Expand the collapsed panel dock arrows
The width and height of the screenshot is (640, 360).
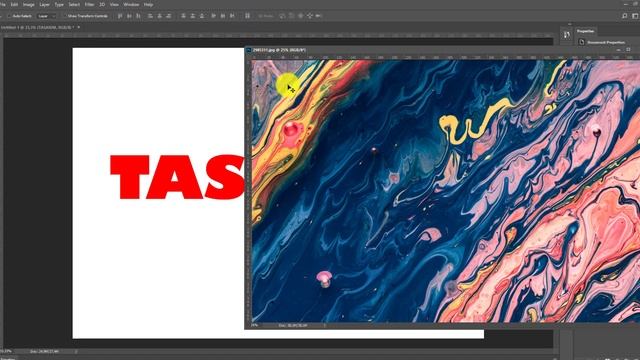(570, 24)
